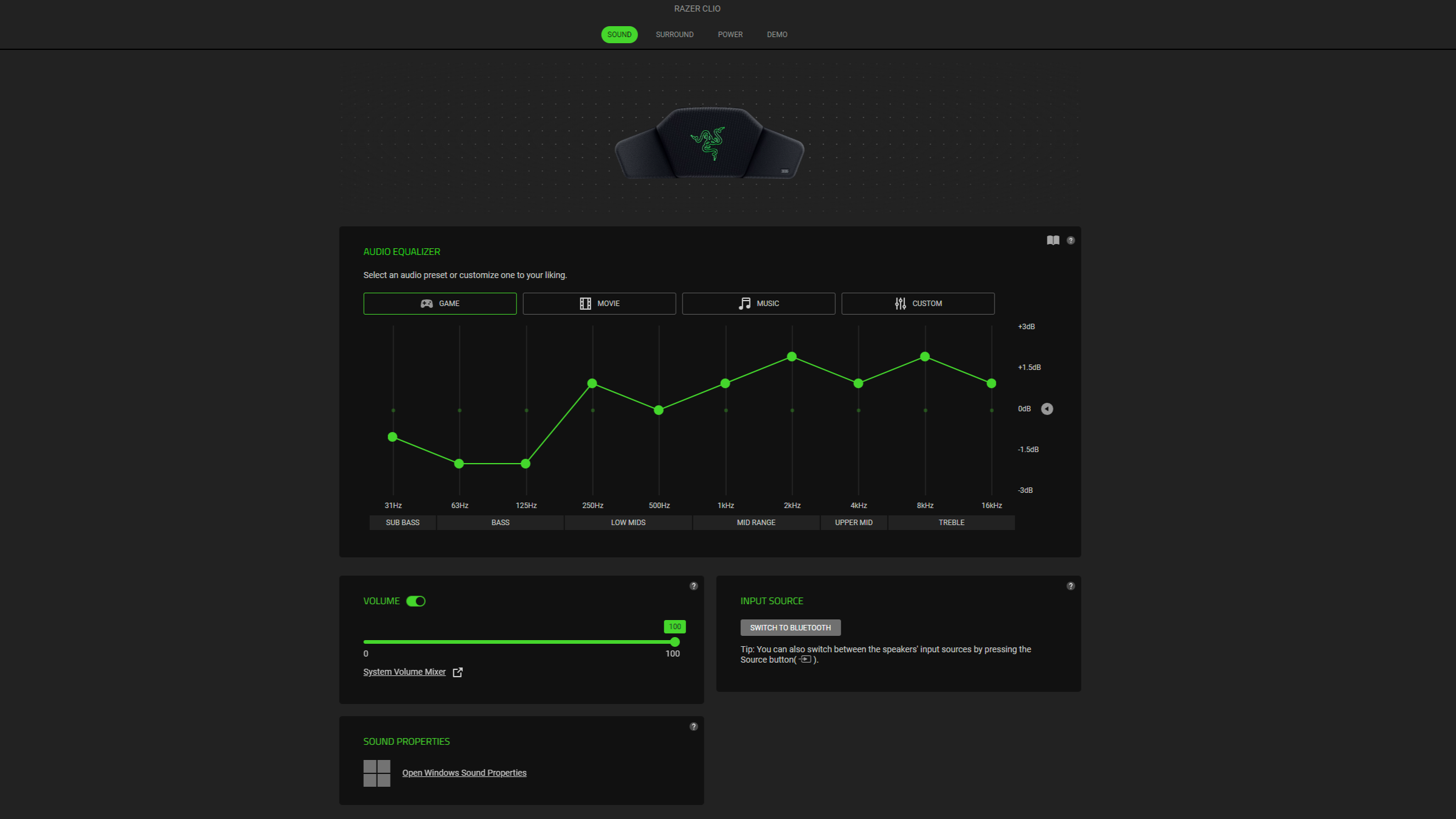
Task: Click the 31Hz equalizer band point
Action: tap(393, 437)
